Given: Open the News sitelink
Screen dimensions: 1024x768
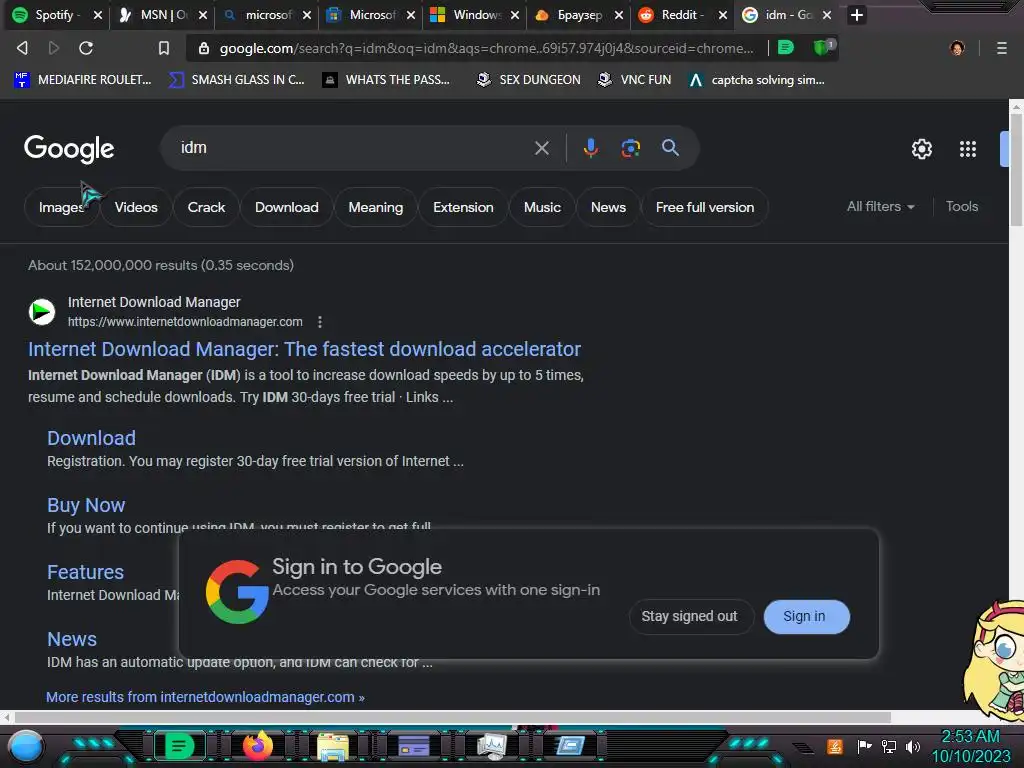Looking at the screenshot, I should [72, 639].
